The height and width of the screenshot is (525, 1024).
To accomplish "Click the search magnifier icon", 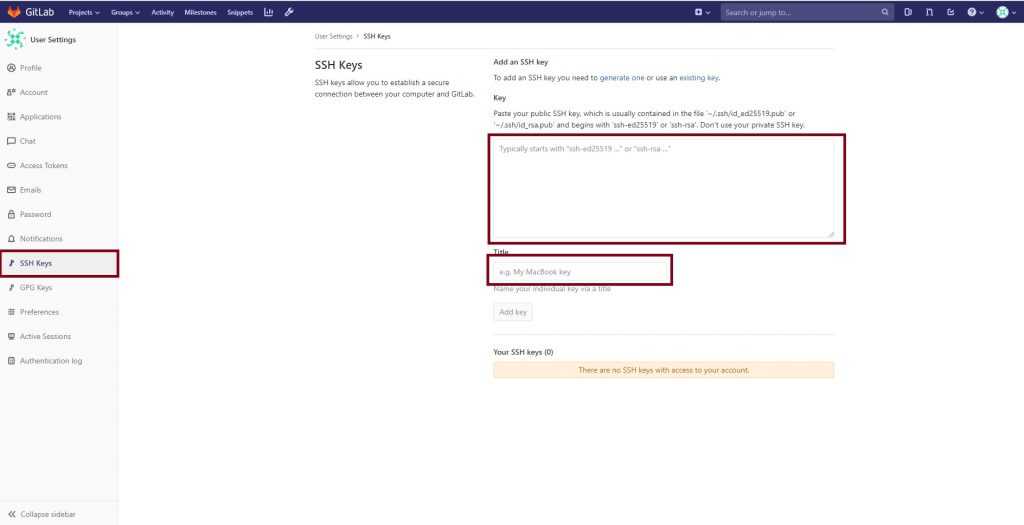I will pos(885,12).
